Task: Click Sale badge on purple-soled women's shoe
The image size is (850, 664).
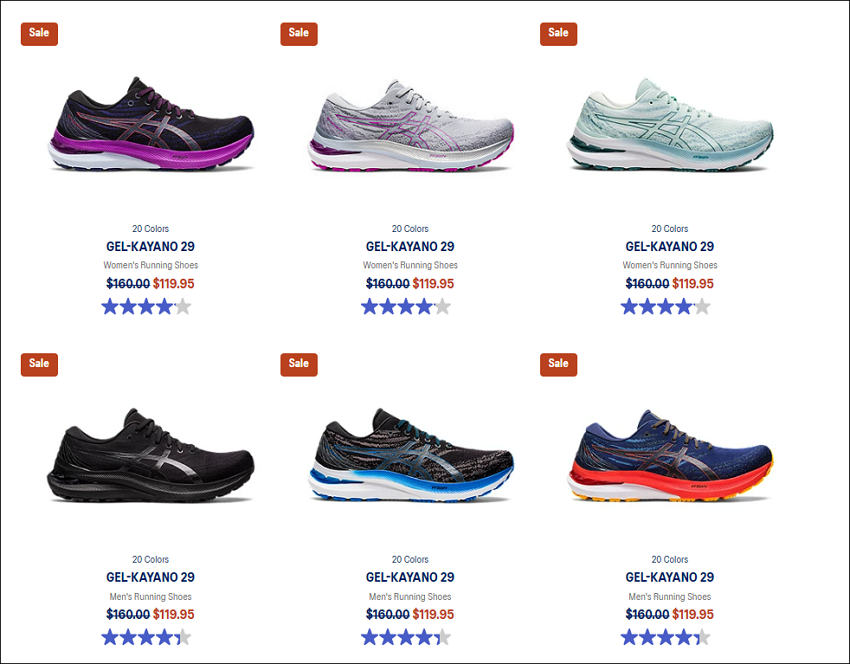Action: tap(39, 34)
